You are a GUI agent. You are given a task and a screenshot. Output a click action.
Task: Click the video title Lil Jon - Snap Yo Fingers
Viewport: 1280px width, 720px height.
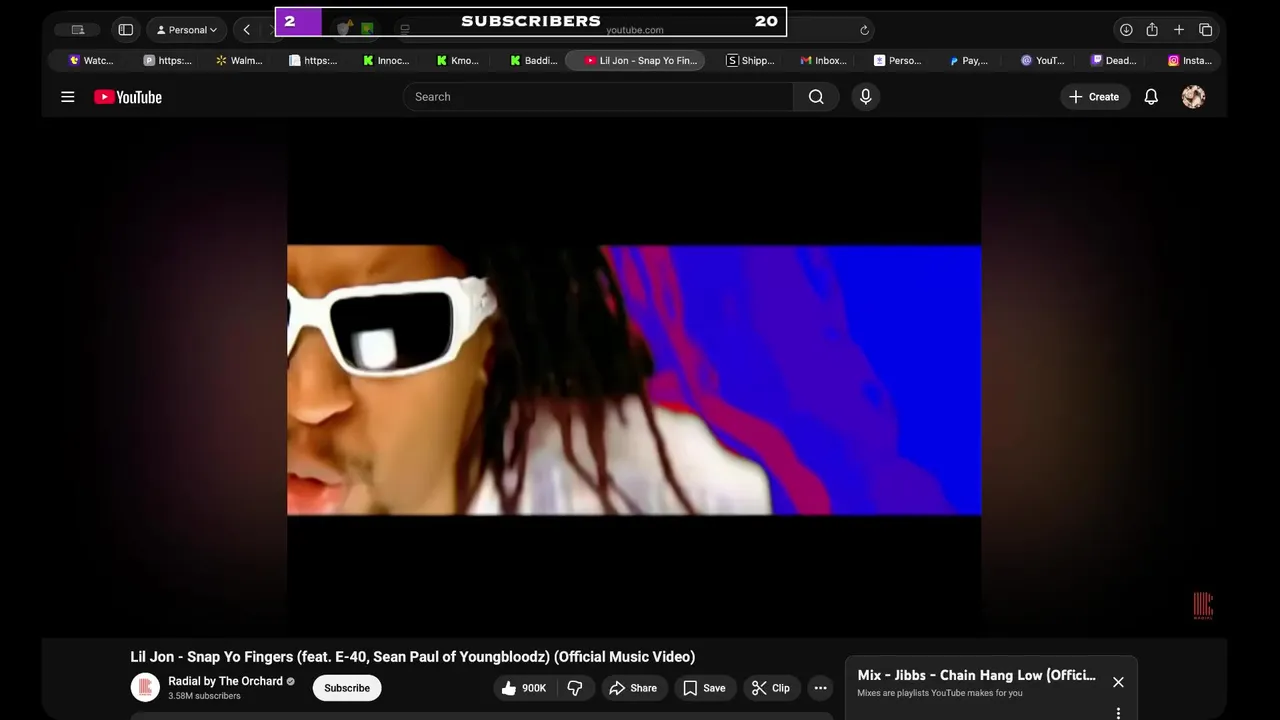coord(412,657)
